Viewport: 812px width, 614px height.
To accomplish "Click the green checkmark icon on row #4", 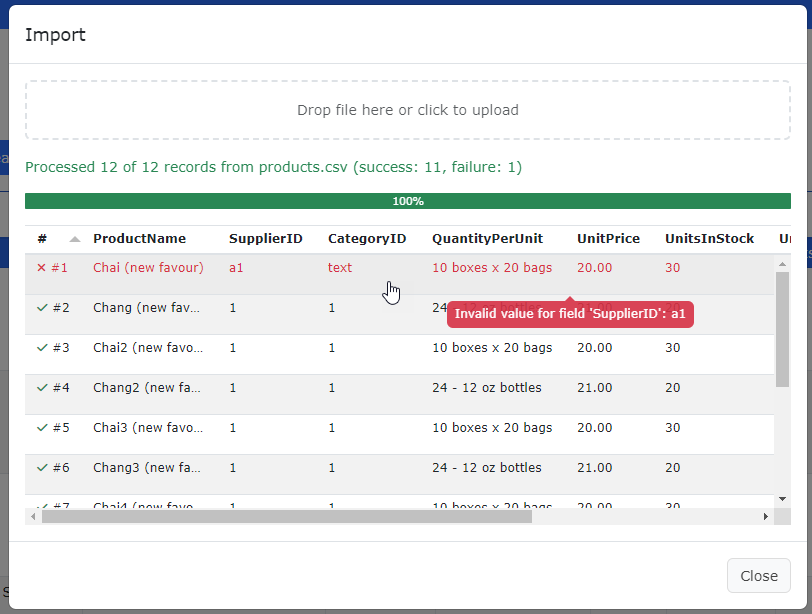I will [41, 388].
